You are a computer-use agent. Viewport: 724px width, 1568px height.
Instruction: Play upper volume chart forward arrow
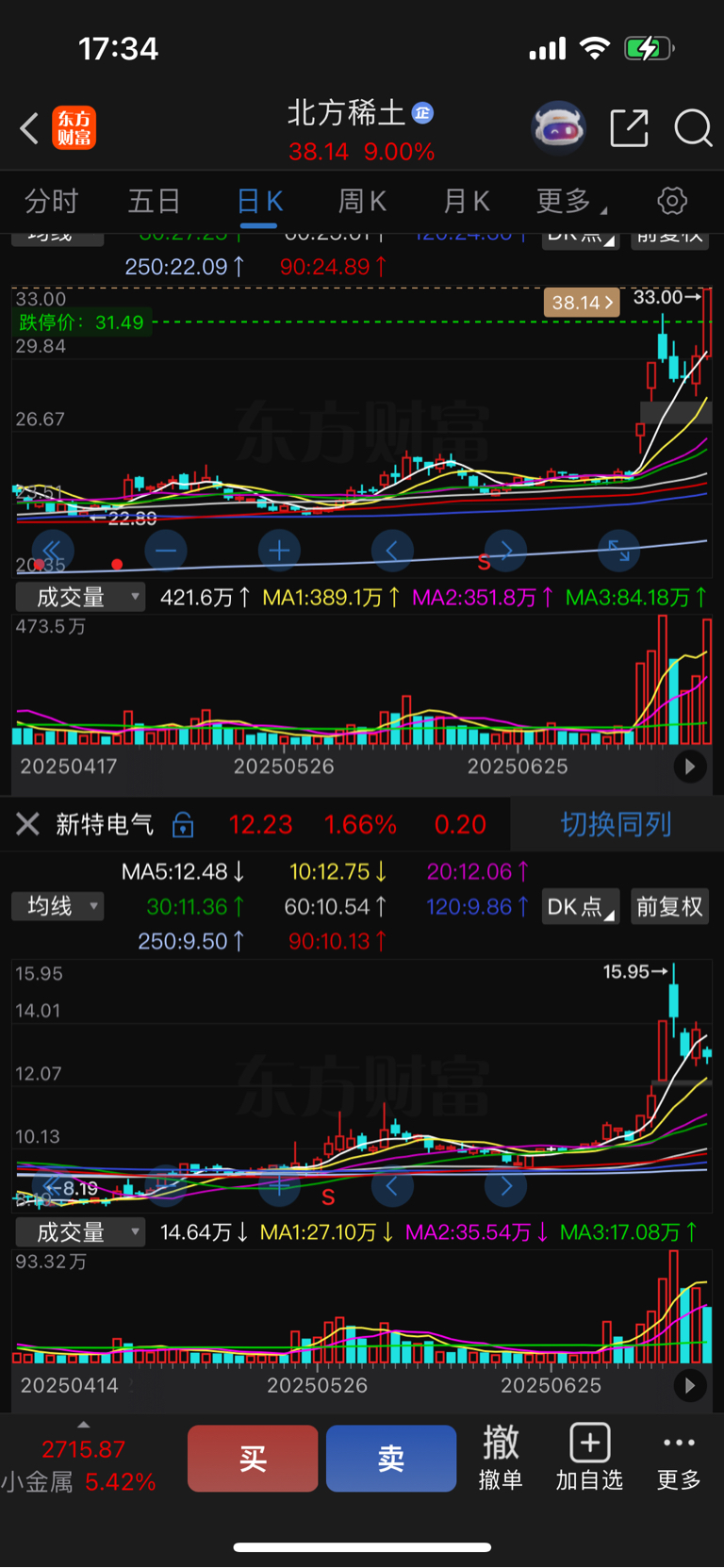point(690,767)
